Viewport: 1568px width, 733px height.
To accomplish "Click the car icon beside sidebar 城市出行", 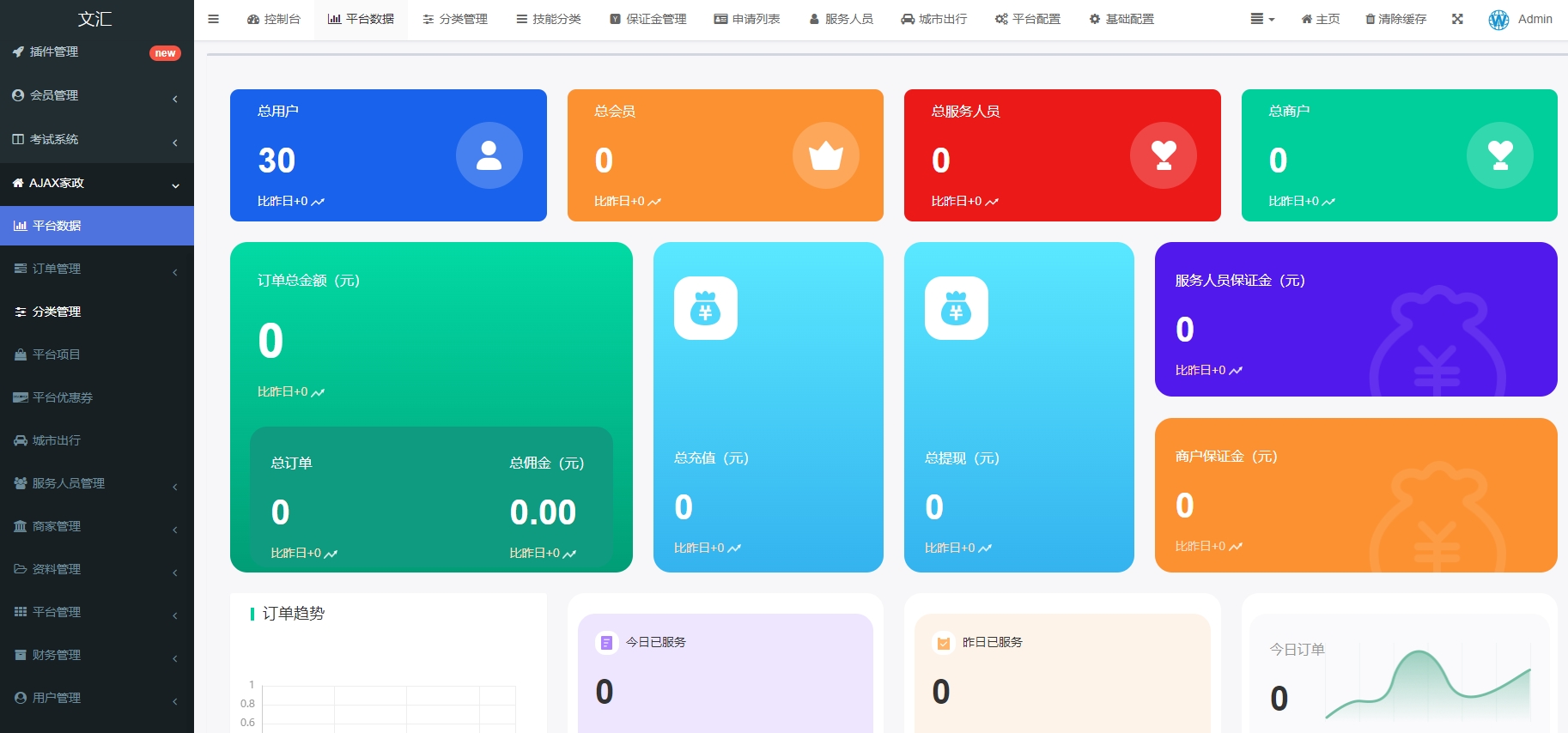I will pyautogui.click(x=21, y=440).
